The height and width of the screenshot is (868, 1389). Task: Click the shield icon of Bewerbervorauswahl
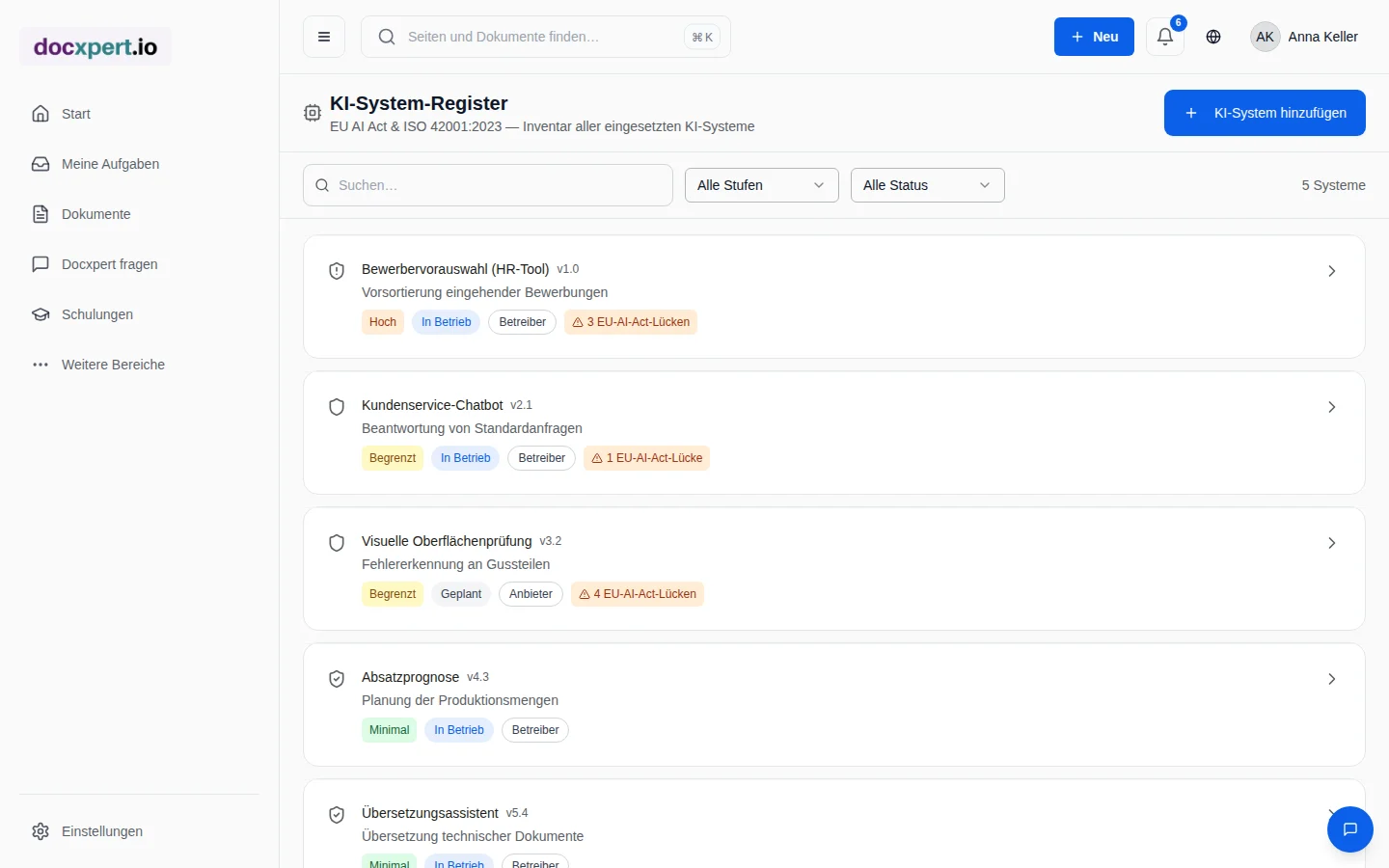337,271
